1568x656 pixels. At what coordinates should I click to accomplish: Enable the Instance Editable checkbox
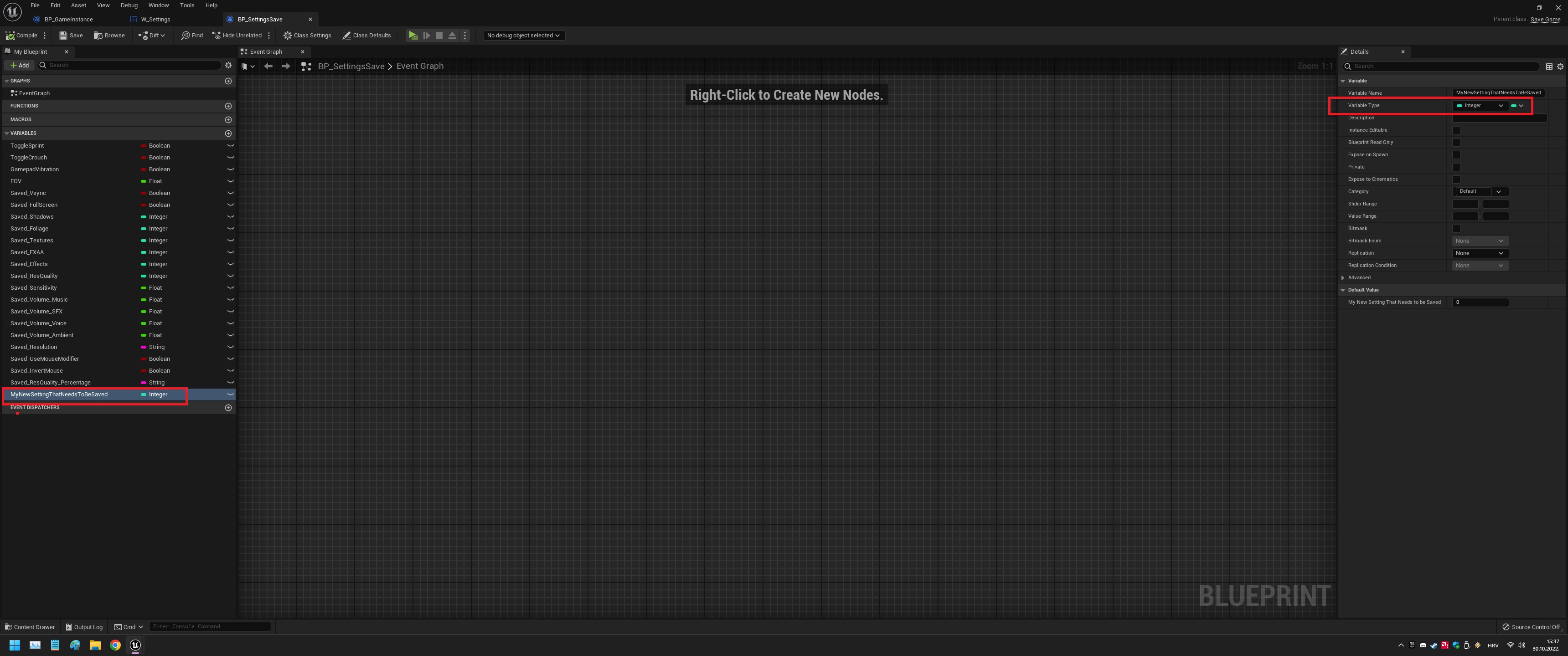point(1456,130)
